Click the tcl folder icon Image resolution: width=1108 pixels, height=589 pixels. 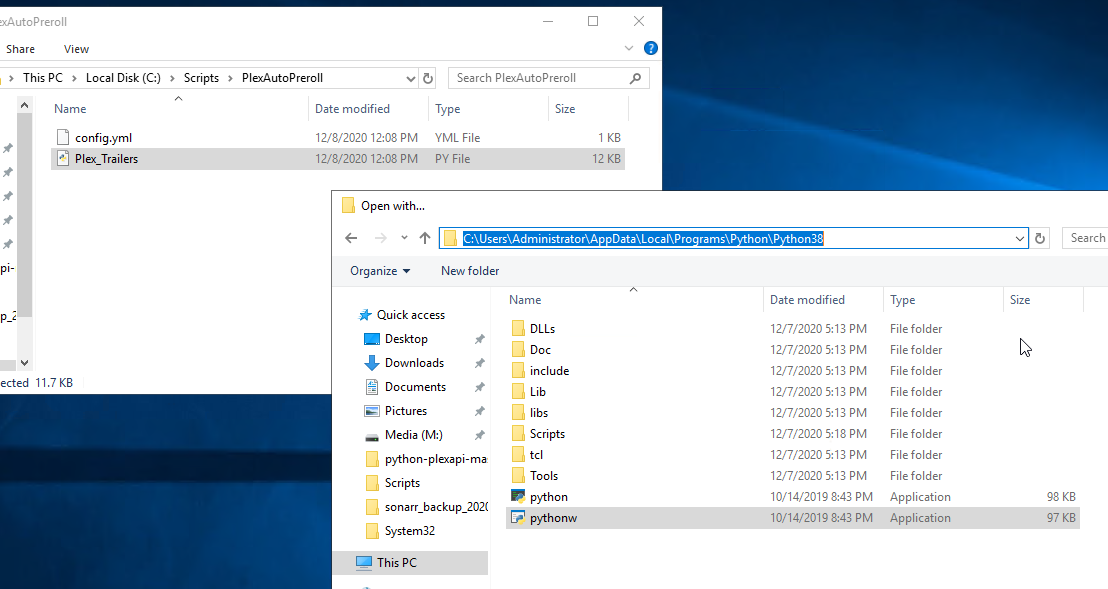tap(518, 454)
